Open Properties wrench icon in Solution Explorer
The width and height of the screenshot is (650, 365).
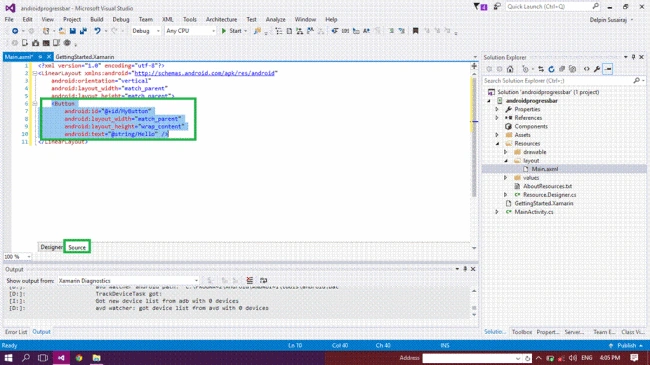tap(597, 69)
